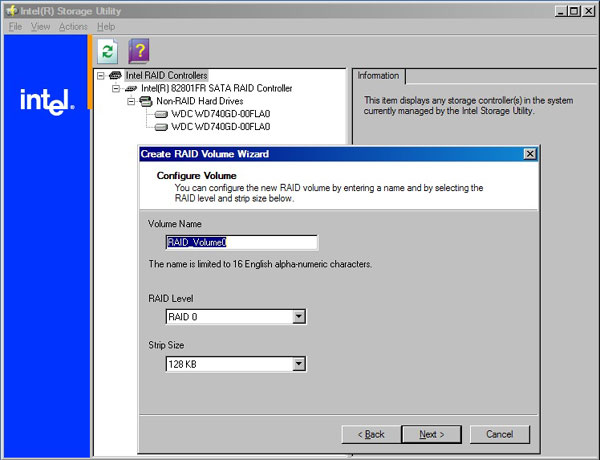This screenshot has height=460, width=600.
Task: Select Intel(R) 82801FR SATA RAID Controller label
Action: point(217,88)
